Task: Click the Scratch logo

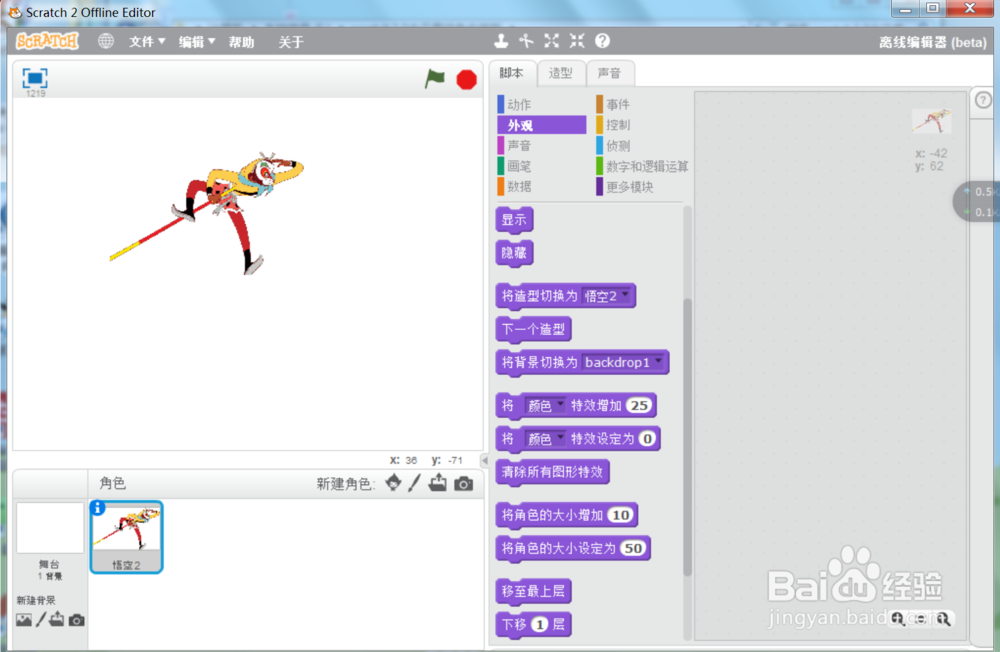Action: click(x=47, y=41)
